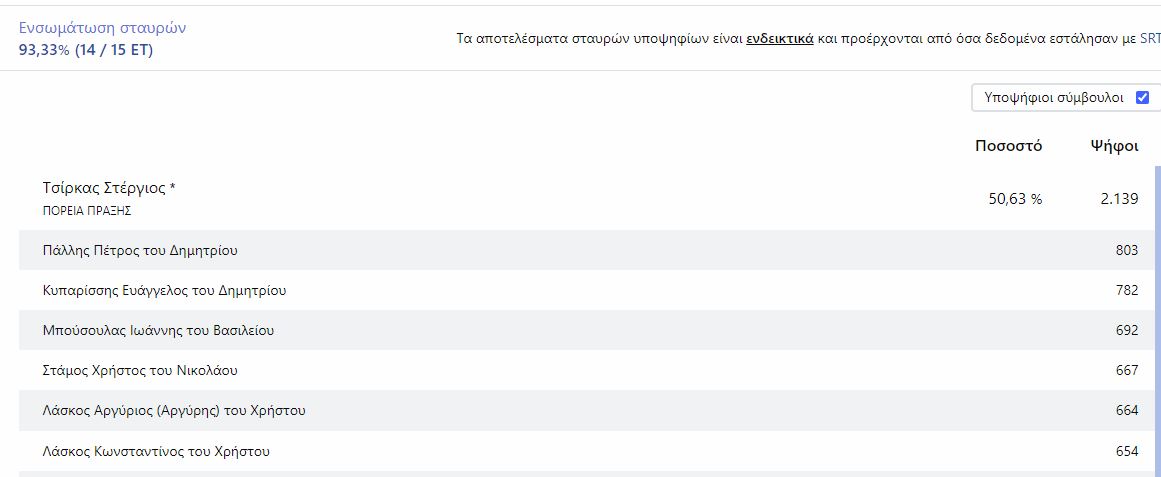This screenshot has width=1161, height=477.
Task: Click the Ψήφοι column header
Action: tap(1114, 146)
